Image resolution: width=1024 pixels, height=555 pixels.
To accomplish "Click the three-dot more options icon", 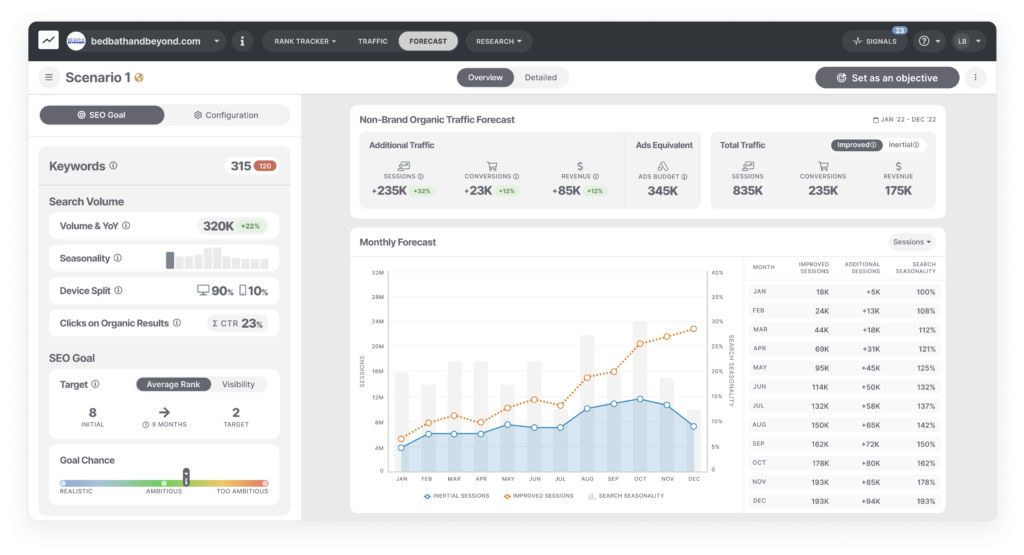I will pos(976,78).
